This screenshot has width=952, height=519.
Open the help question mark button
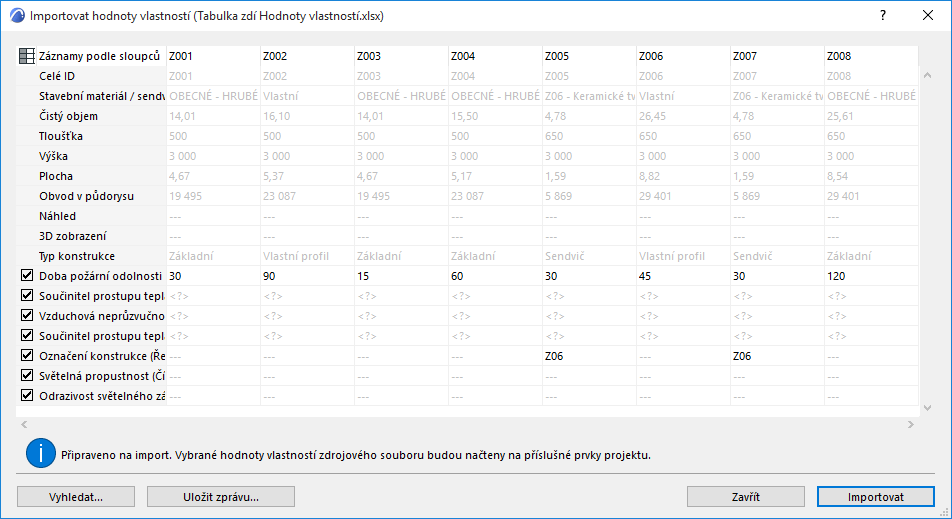coord(883,16)
